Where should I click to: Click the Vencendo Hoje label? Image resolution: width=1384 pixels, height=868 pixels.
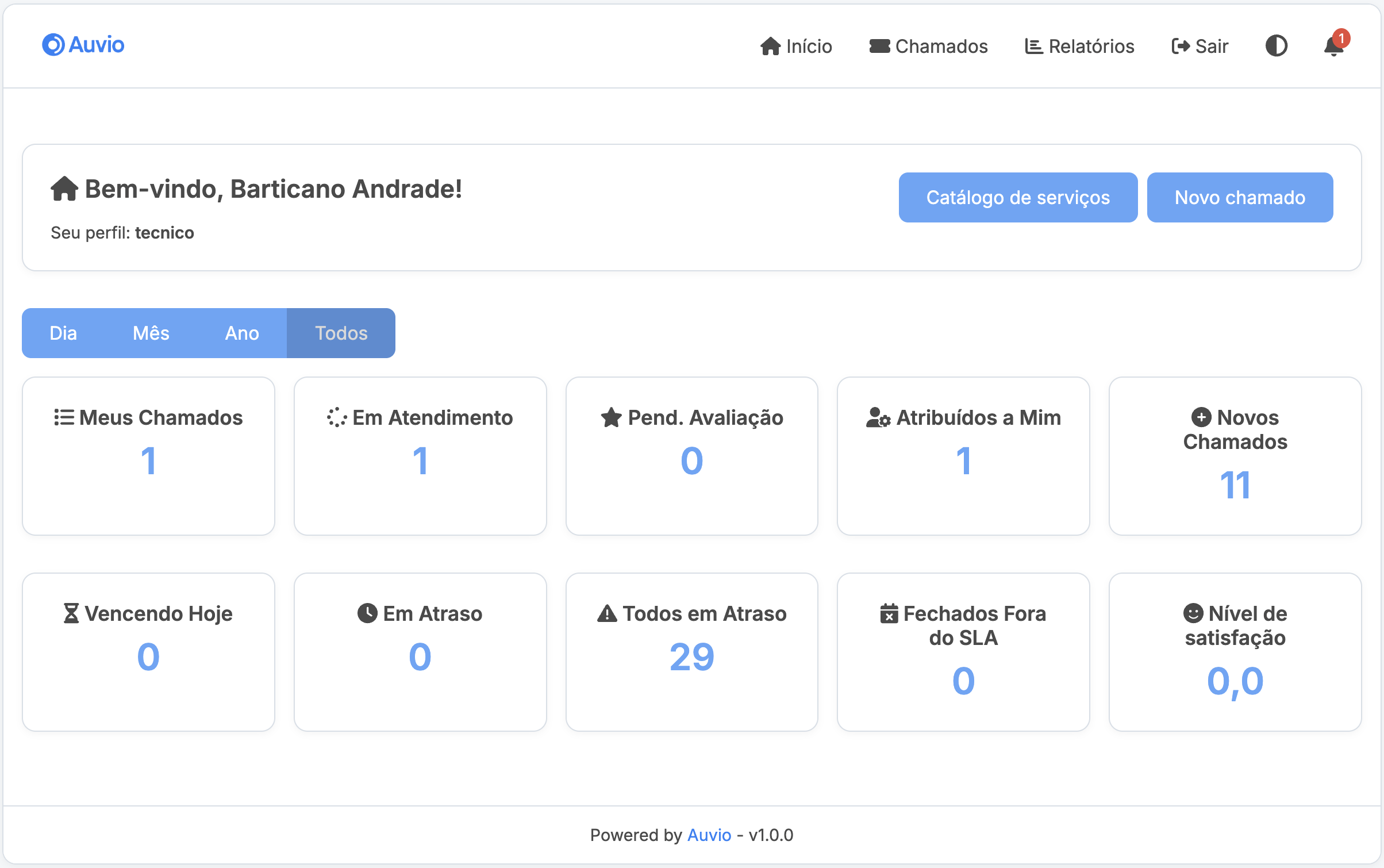pos(159,613)
